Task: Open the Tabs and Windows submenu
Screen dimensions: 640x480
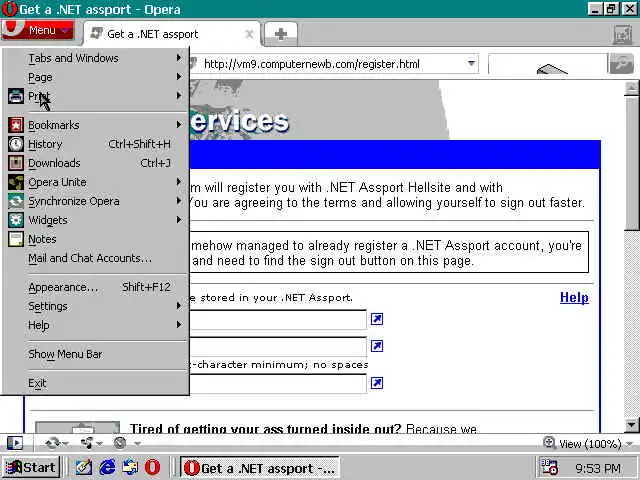Action: coord(96,58)
